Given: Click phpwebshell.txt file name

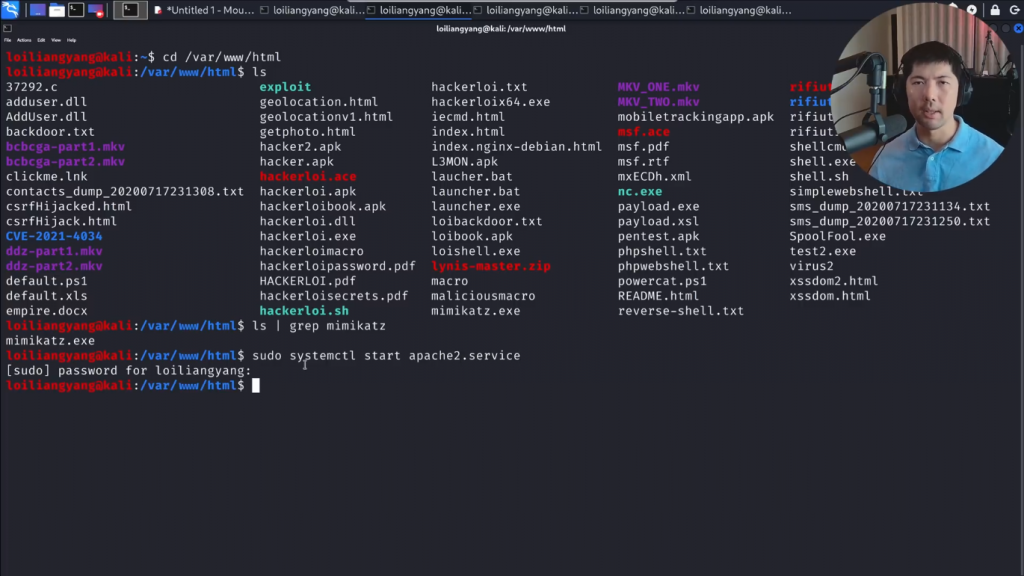Looking at the screenshot, I should [x=673, y=266].
